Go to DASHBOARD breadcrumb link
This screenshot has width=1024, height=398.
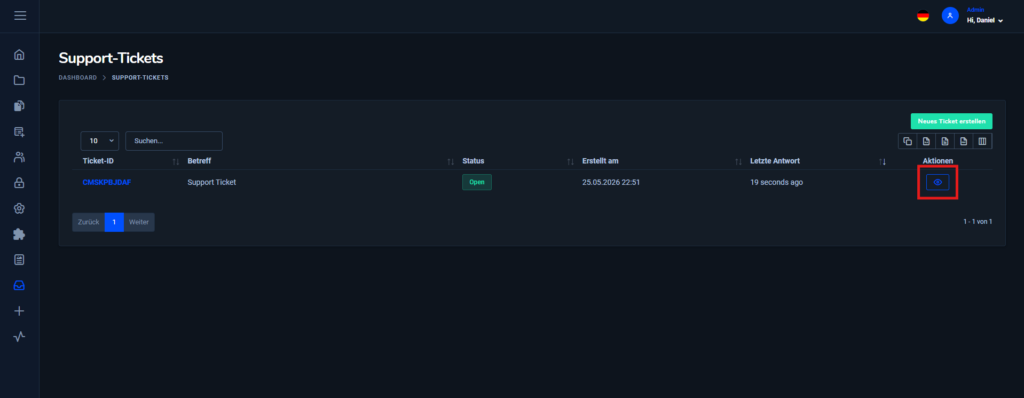(x=78, y=78)
